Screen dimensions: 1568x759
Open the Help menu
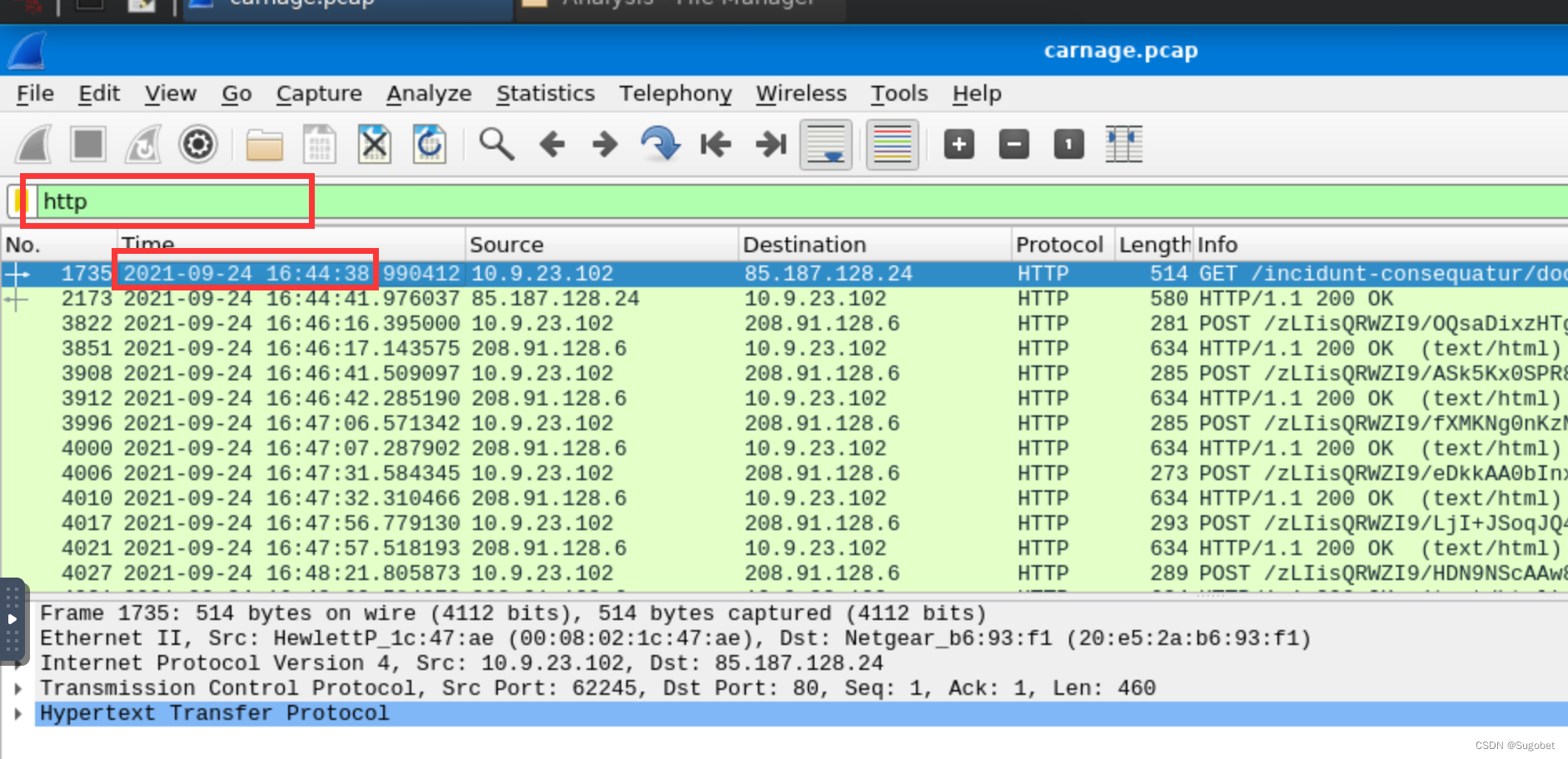(x=977, y=93)
